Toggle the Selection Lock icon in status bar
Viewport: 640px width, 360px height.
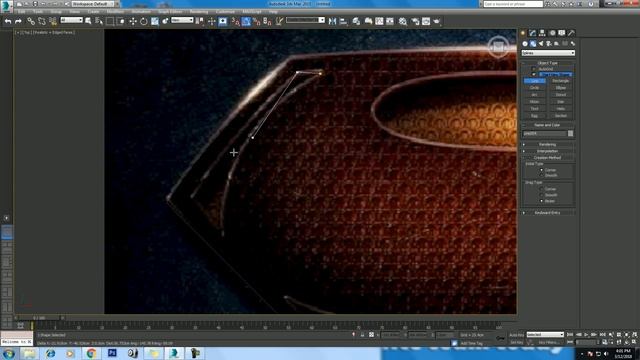point(362,335)
